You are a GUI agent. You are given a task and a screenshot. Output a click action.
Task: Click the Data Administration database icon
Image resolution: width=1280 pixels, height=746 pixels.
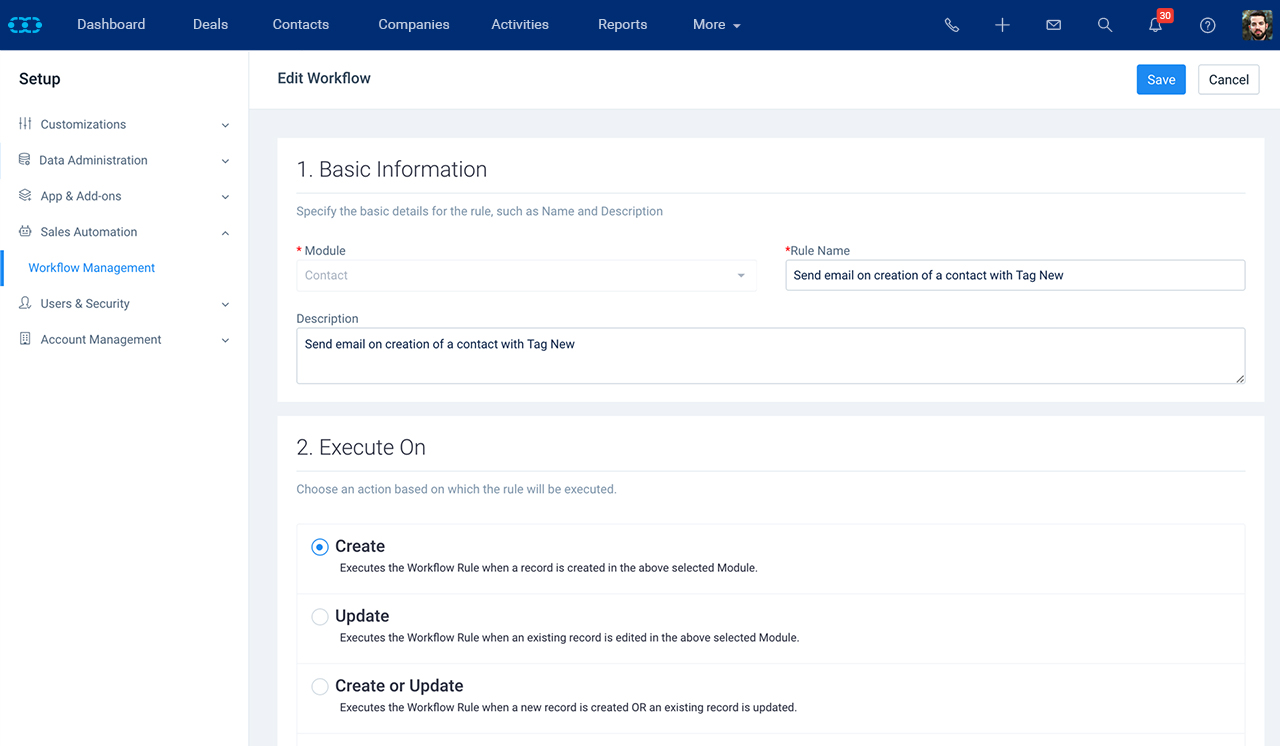tap(24, 160)
